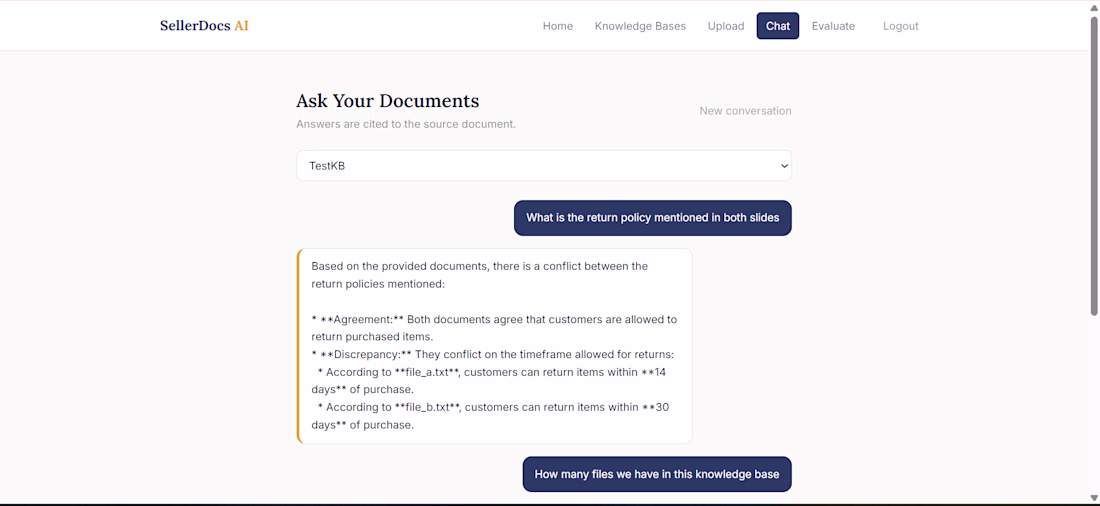Select the Chat tab
Viewport: 1100px width, 506px height.
778,26
